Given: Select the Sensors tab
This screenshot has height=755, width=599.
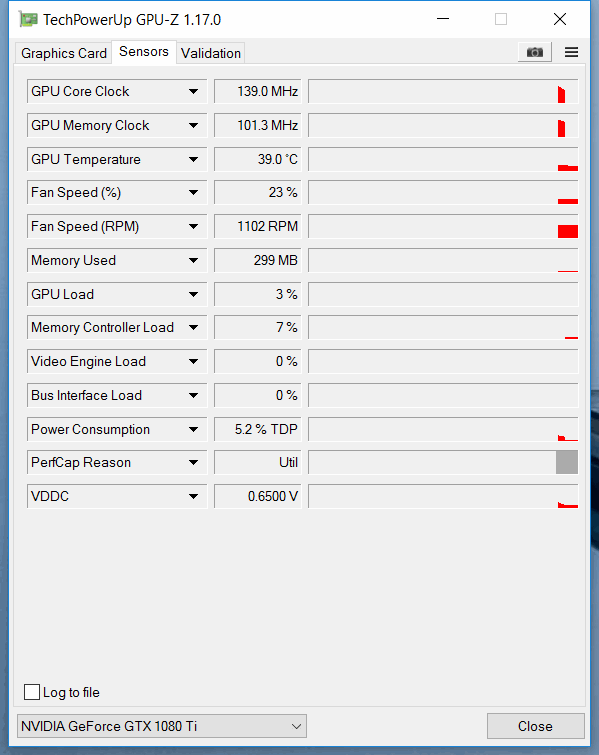Looking at the screenshot, I should point(144,52).
